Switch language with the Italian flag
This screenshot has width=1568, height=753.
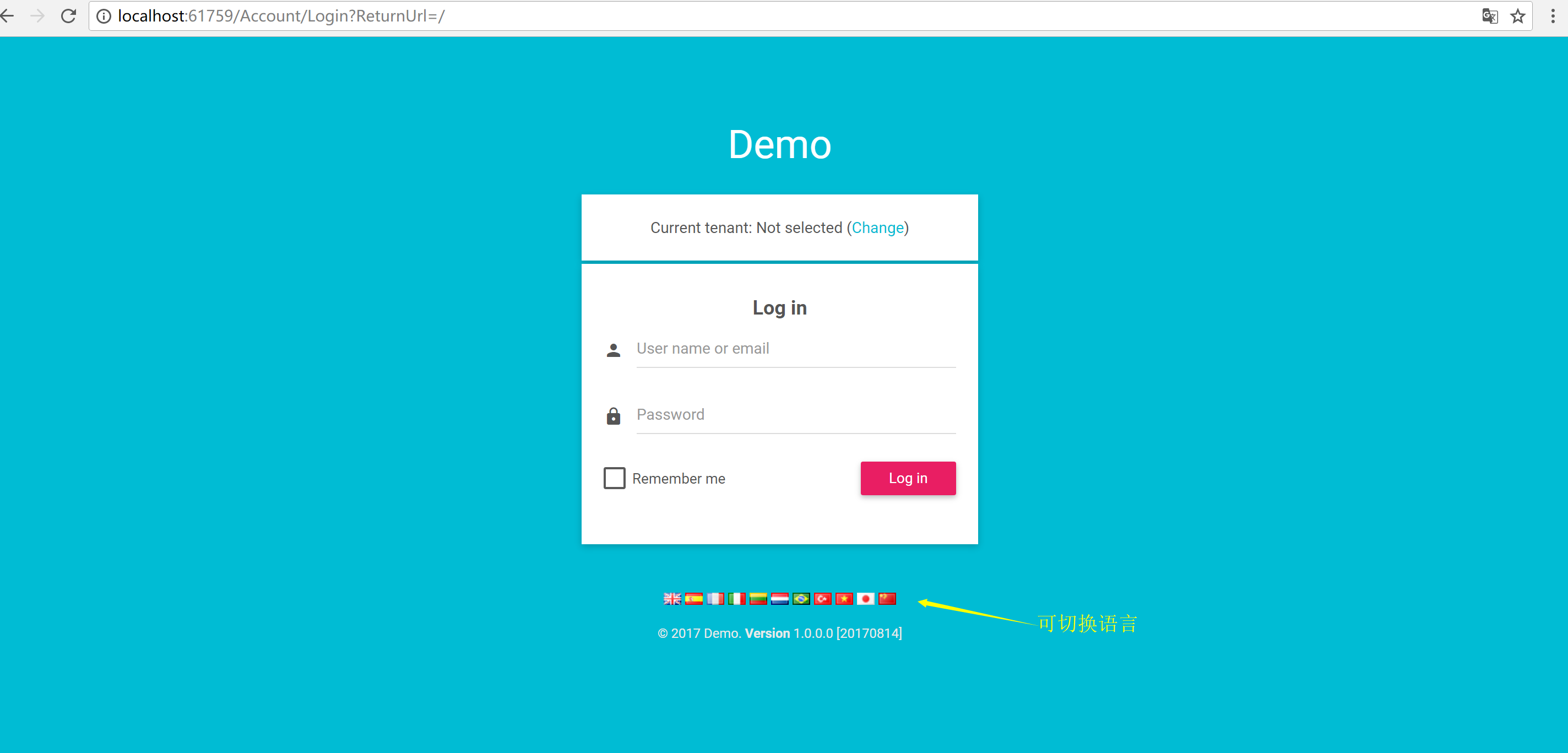click(736, 598)
